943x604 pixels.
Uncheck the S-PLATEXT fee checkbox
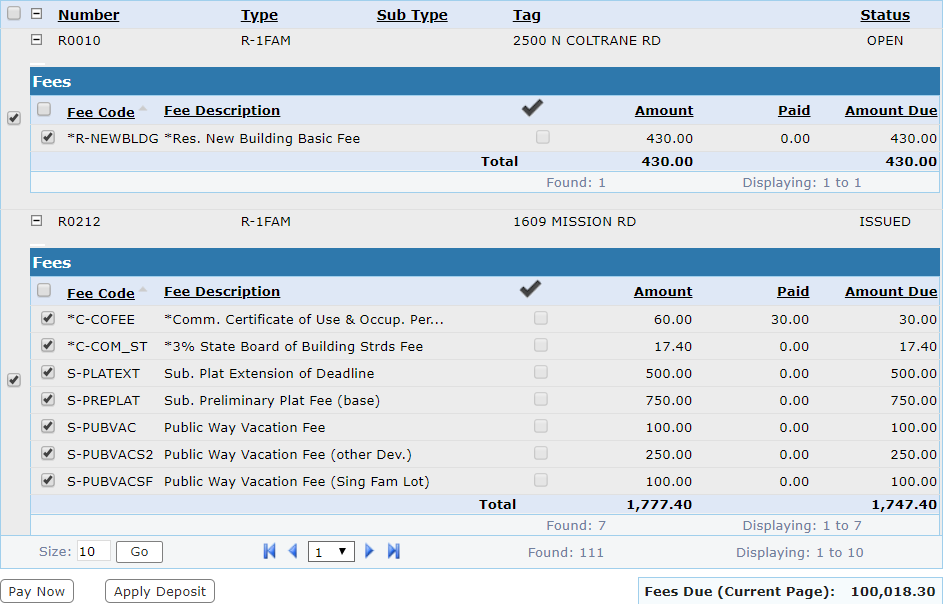click(47, 372)
